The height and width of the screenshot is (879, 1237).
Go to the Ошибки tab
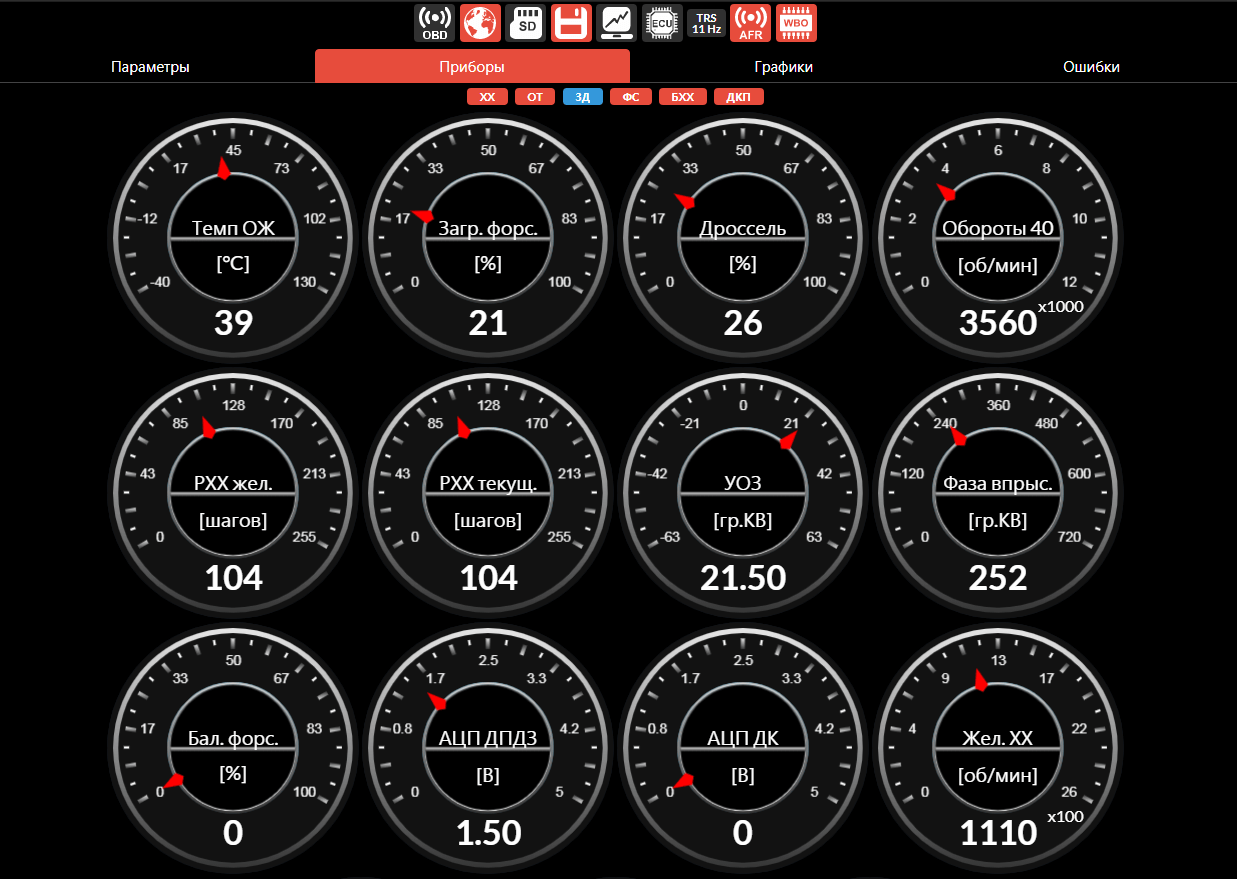1091,67
